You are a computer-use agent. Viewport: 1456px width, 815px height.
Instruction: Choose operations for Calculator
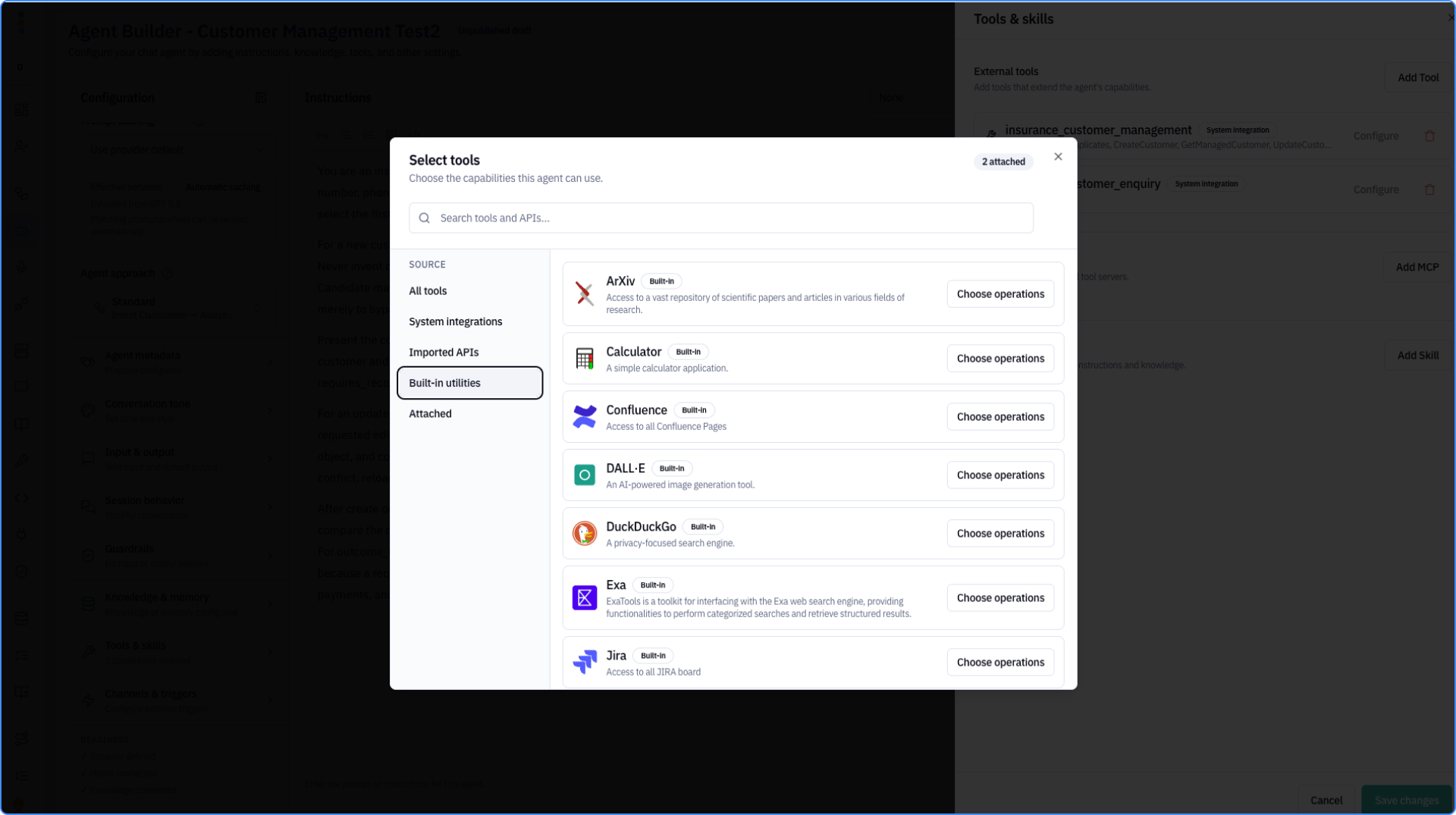coord(1000,359)
